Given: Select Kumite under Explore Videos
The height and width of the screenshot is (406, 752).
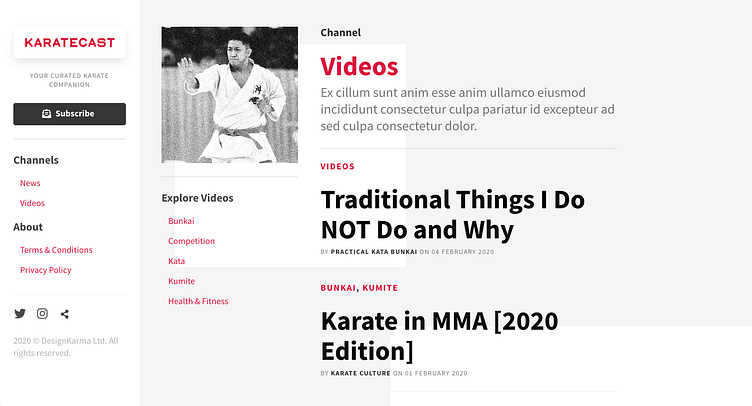Looking at the screenshot, I should click(182, 281).
